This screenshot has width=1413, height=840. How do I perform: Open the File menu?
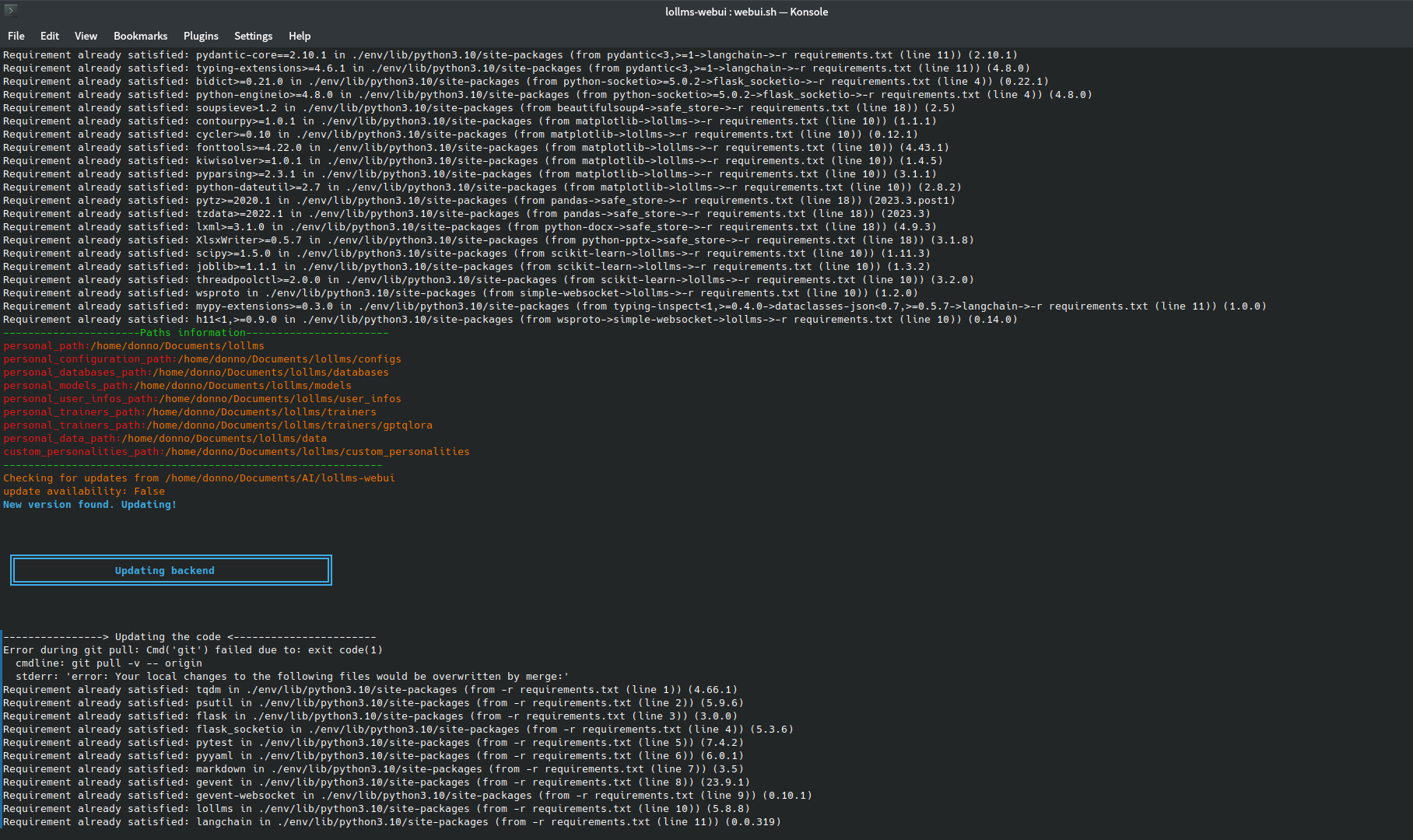tap(16, 36)
